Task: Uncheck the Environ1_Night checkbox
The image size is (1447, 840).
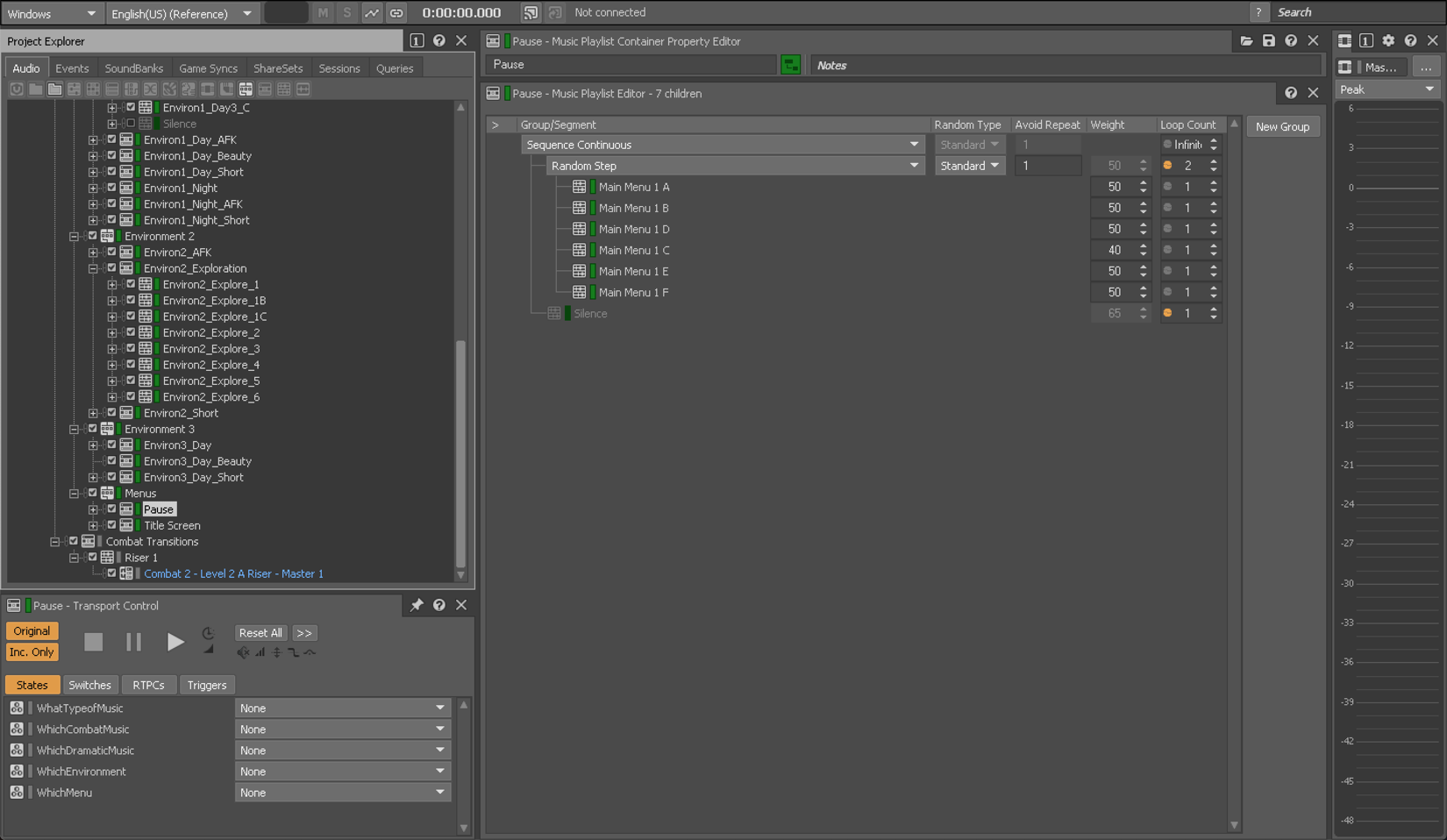Action: coord(111,188)
